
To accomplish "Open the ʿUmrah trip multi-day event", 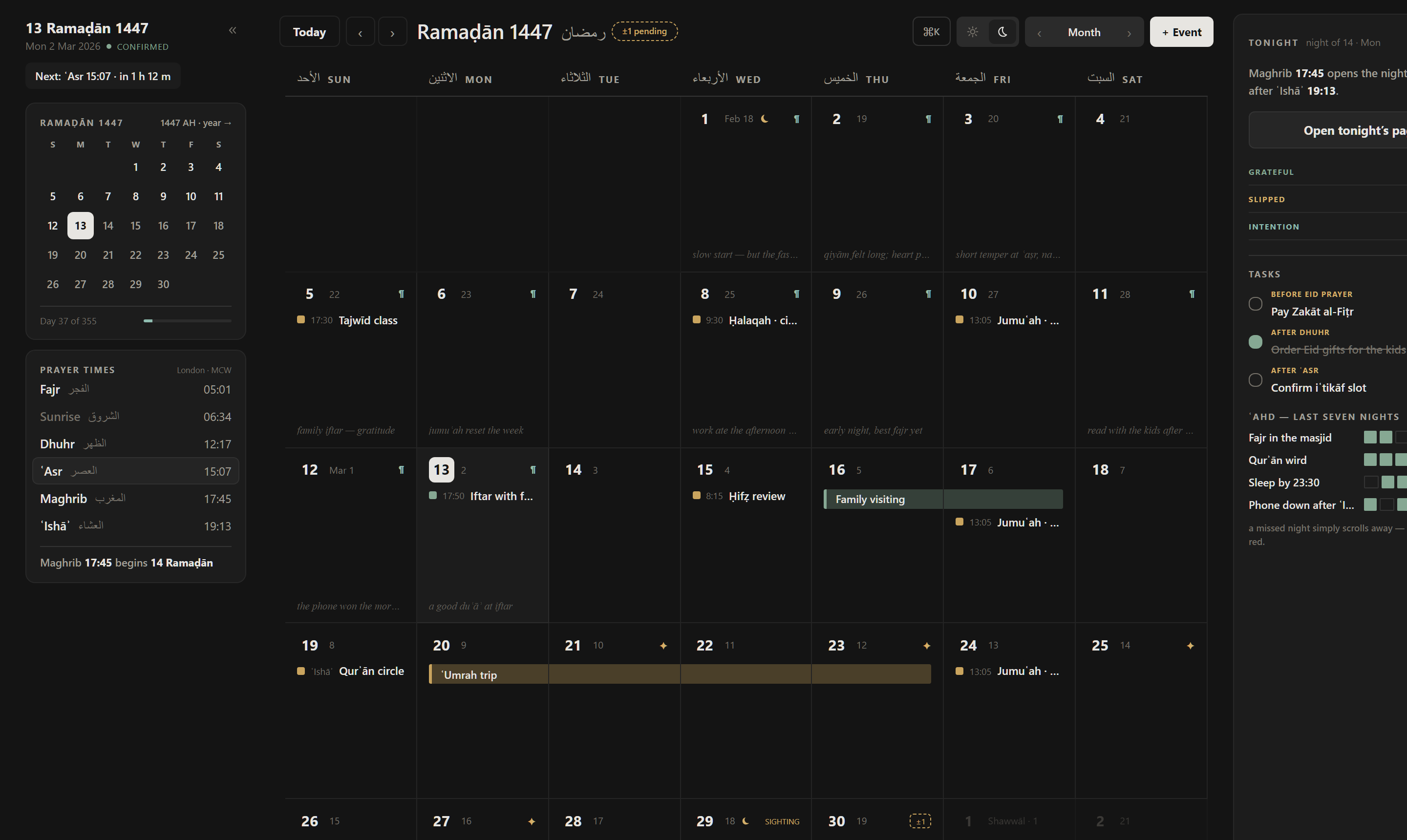I will 680,674.
